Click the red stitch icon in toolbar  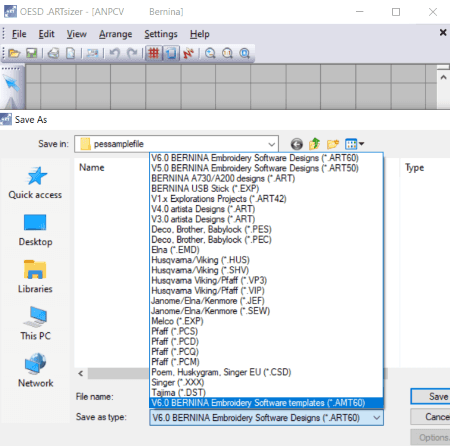[188, 53]
